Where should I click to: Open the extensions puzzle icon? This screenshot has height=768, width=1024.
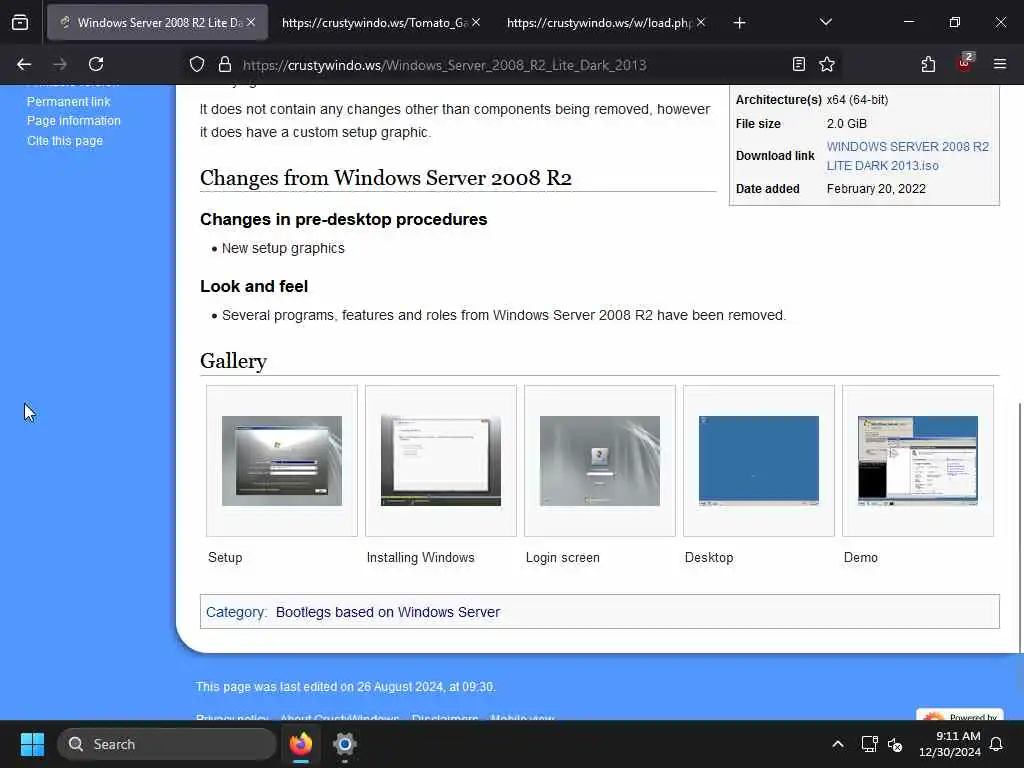click(928, 64)
